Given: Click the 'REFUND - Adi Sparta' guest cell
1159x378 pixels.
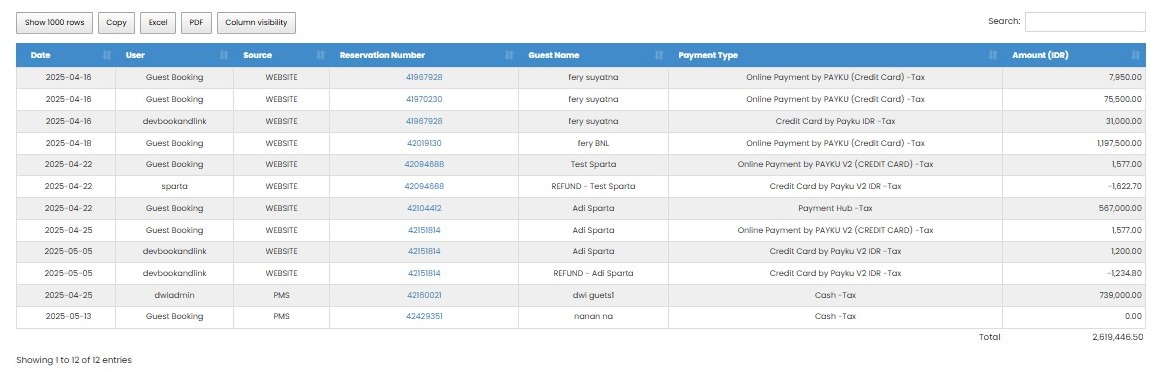Looking at the screenshot, I should point(594,273).
